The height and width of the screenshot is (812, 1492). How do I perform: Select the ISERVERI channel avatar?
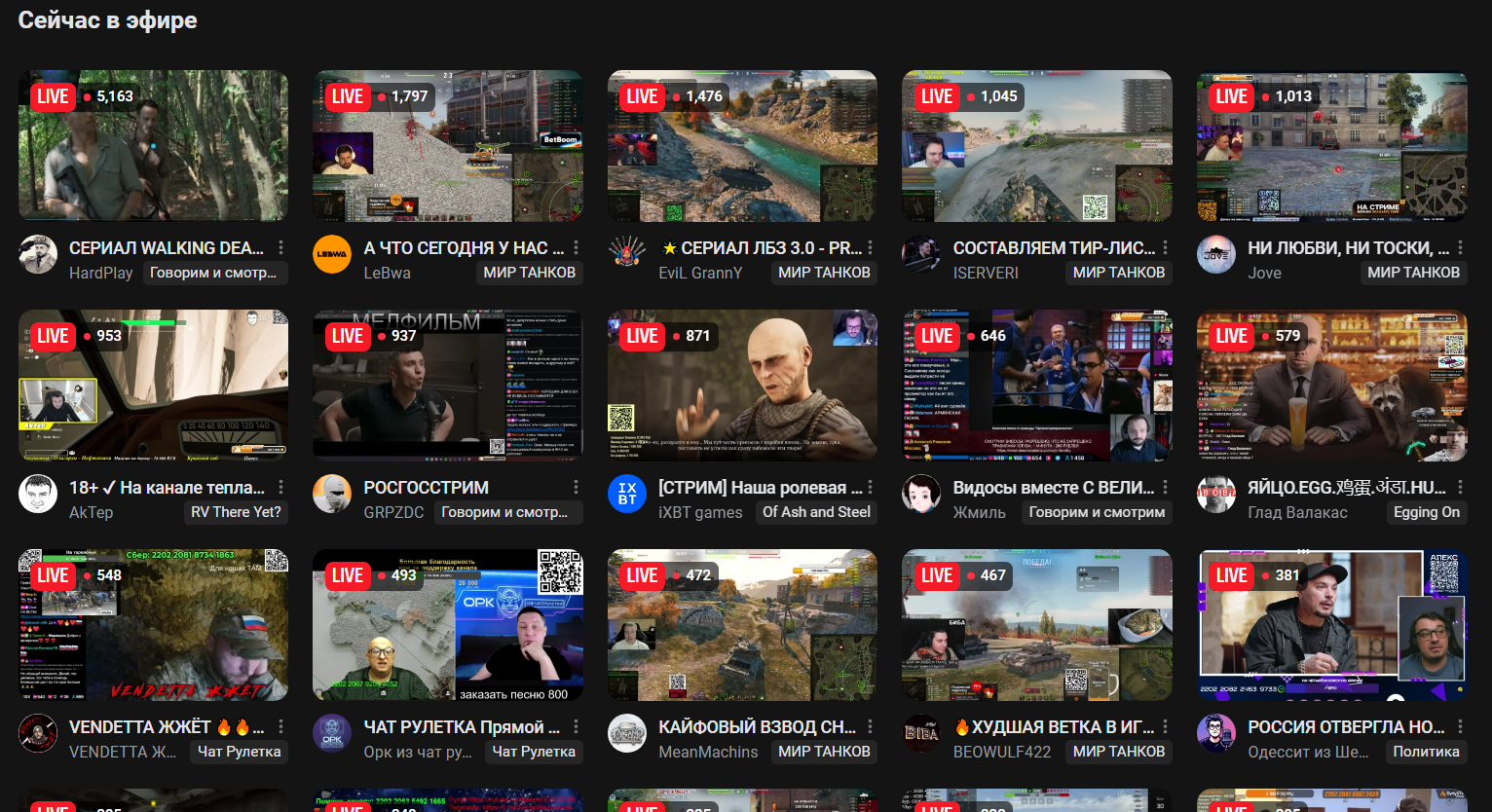click(921, 255)
